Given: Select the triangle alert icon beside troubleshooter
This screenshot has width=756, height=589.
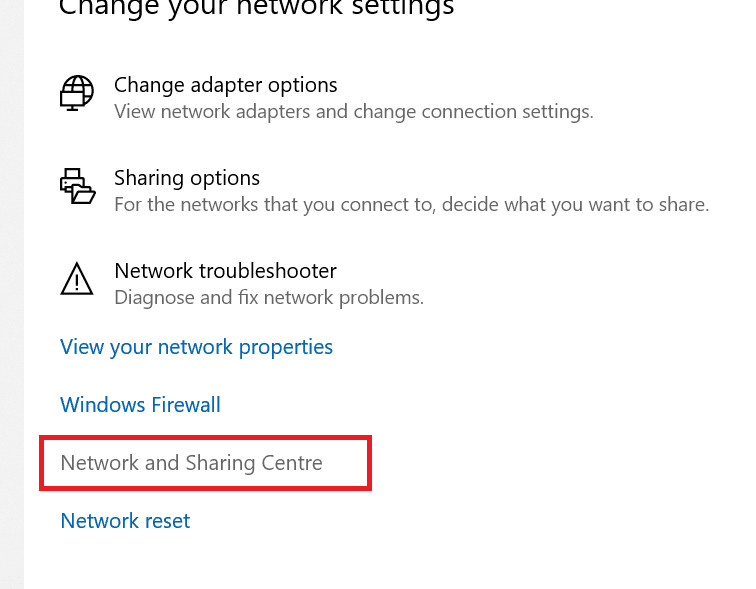Looking at the screenshot, I should pyautogui.click(x=77, y=279).
